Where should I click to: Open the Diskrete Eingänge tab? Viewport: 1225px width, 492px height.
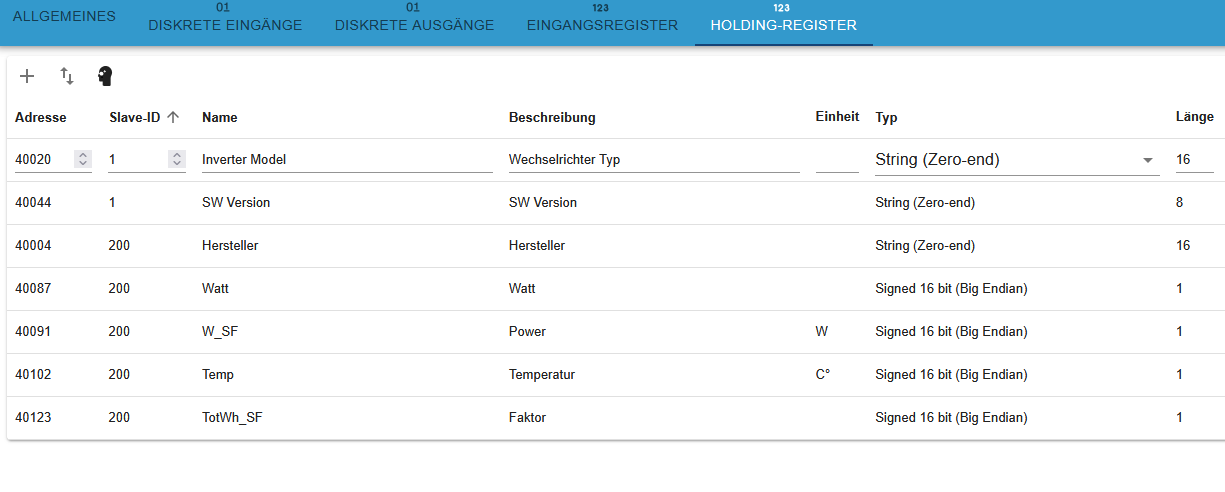tap(225, 24)
